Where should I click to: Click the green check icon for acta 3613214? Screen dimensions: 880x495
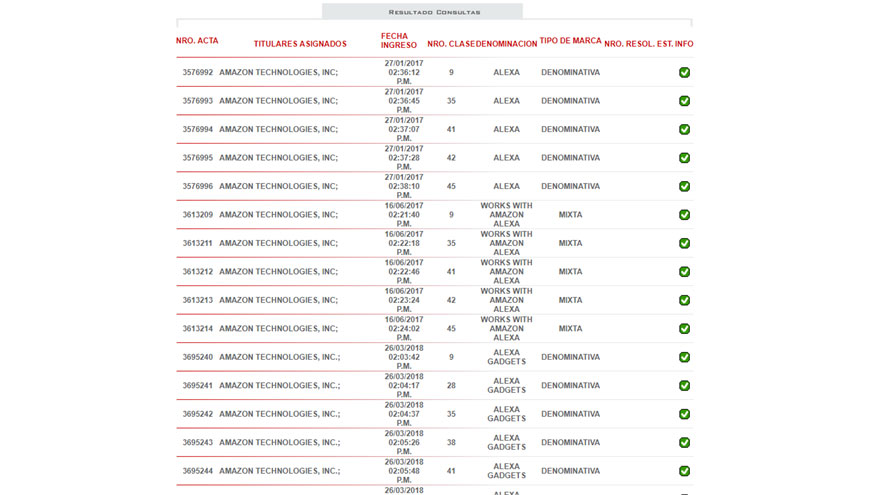click(684, 329)
